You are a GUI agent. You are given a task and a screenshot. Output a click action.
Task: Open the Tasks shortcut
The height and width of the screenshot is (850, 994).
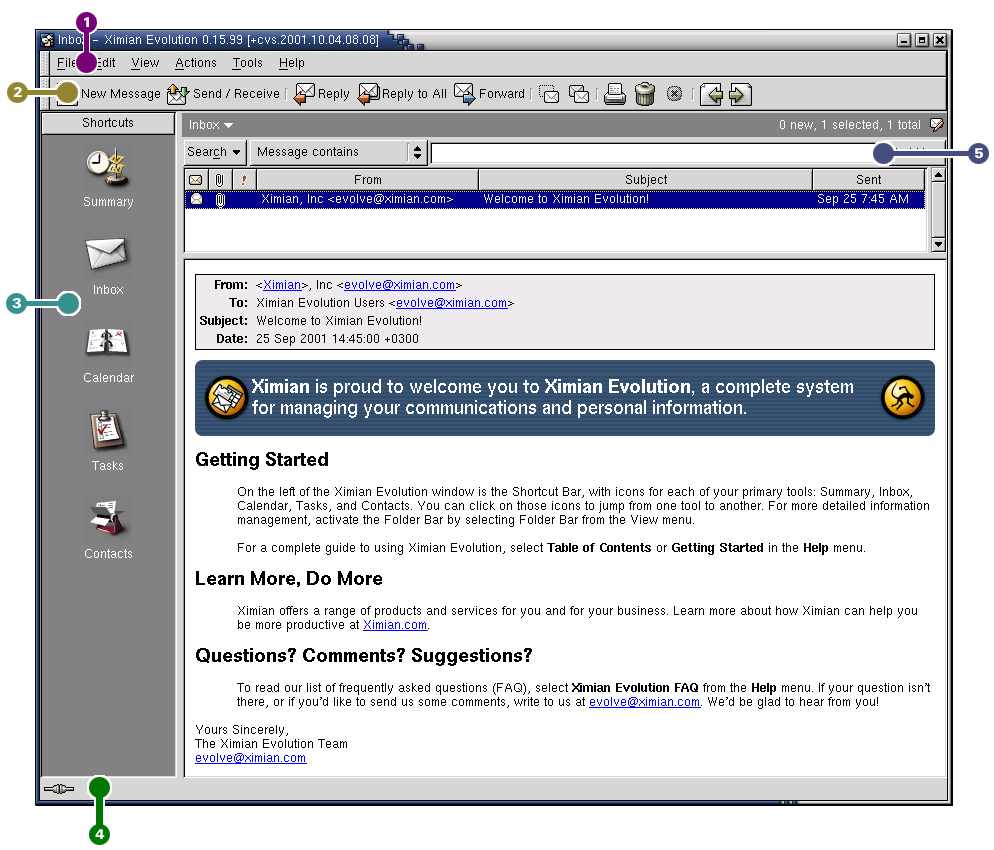[108, 441]
